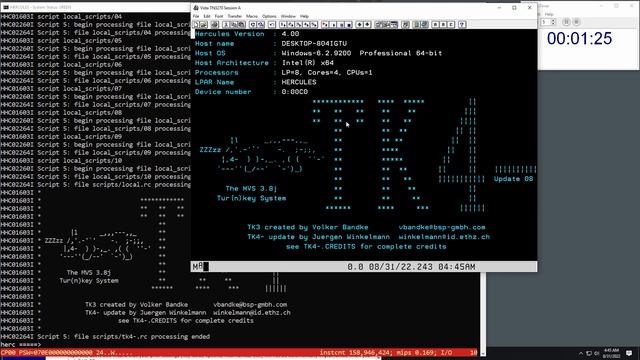Click the toolbar button labeled C
Screen dimensions: 640x360
[x=451, y=24]
